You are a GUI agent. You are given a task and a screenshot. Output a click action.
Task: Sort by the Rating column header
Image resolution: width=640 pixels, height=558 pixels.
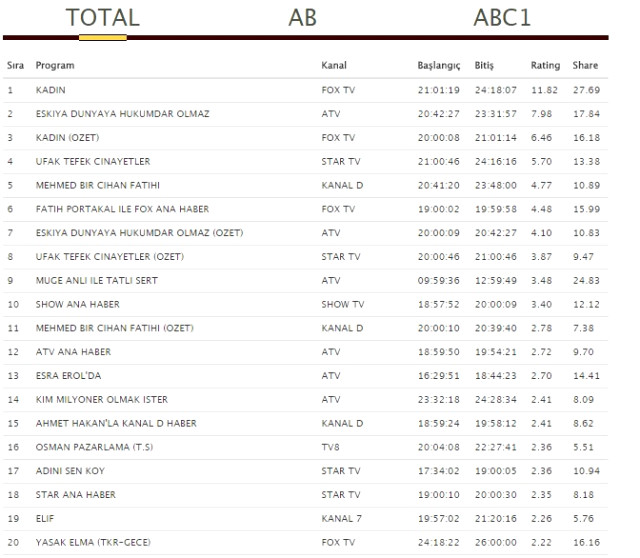545,65
